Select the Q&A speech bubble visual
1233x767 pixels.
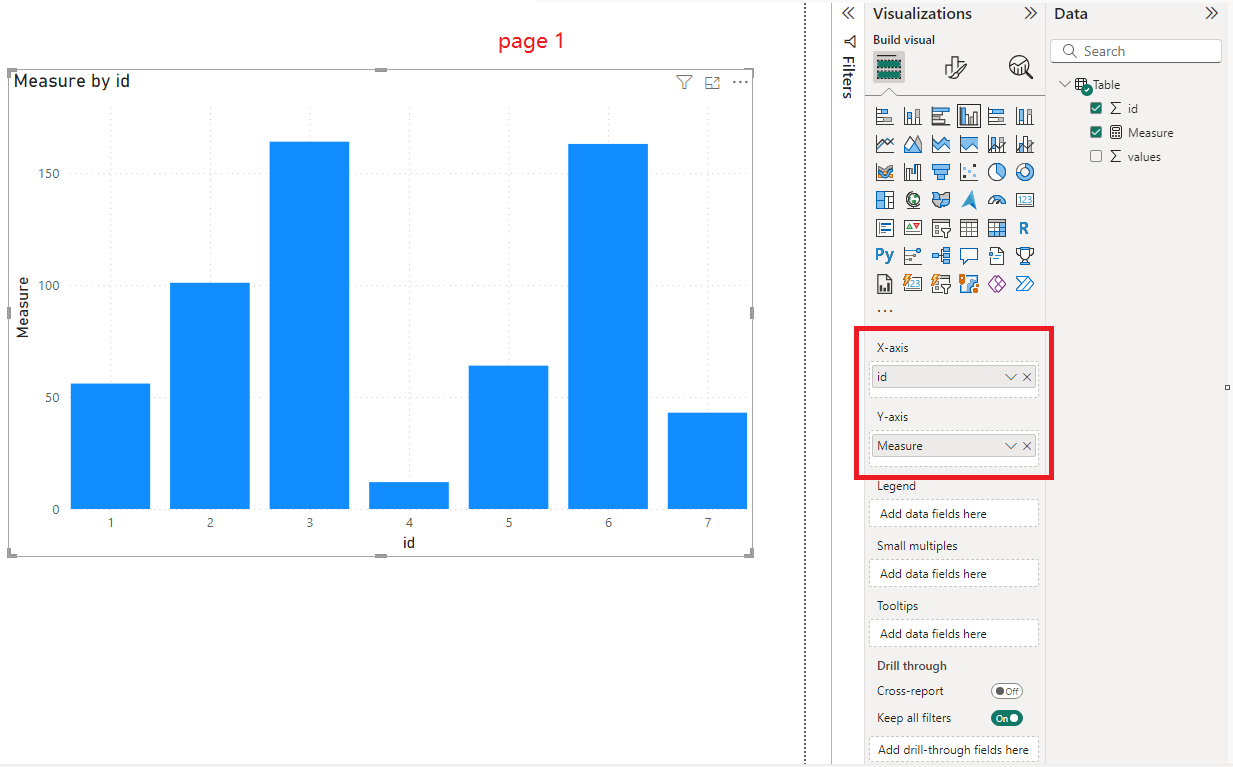pyautogui.click(x=968, y=256)
